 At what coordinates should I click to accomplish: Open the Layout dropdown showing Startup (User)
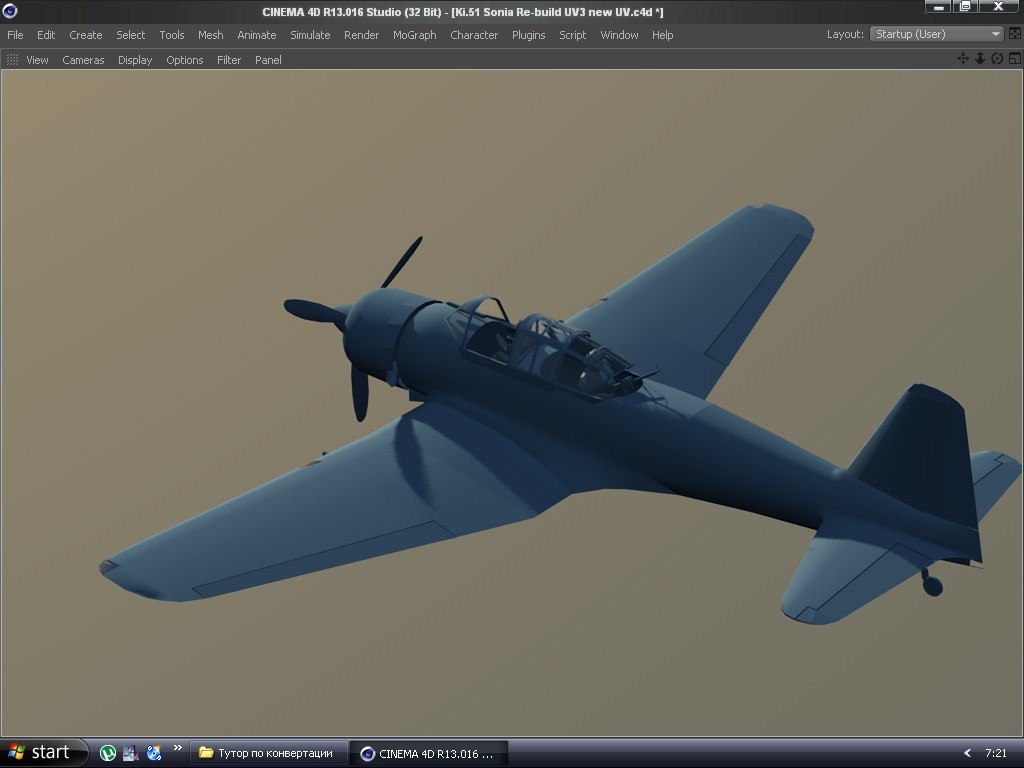point(936,34)
